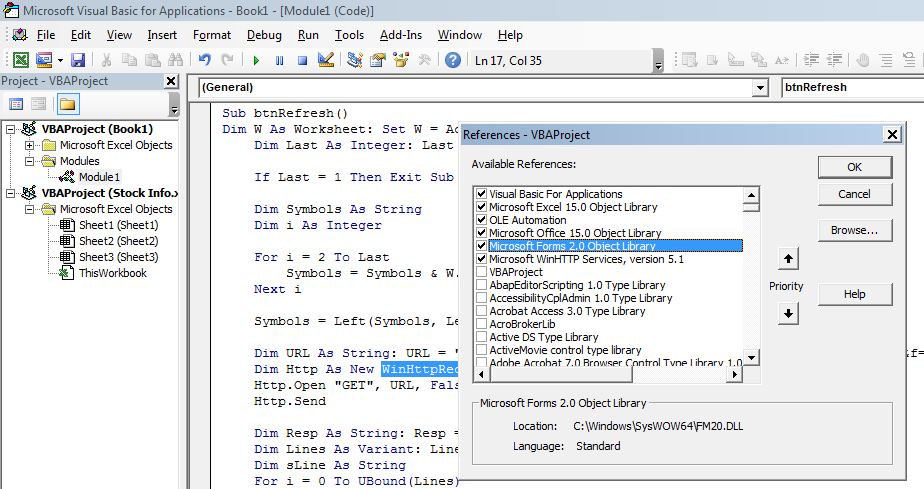Switch to Microsoft Excel view icon

pyautogui.click(x=21, y=60)
